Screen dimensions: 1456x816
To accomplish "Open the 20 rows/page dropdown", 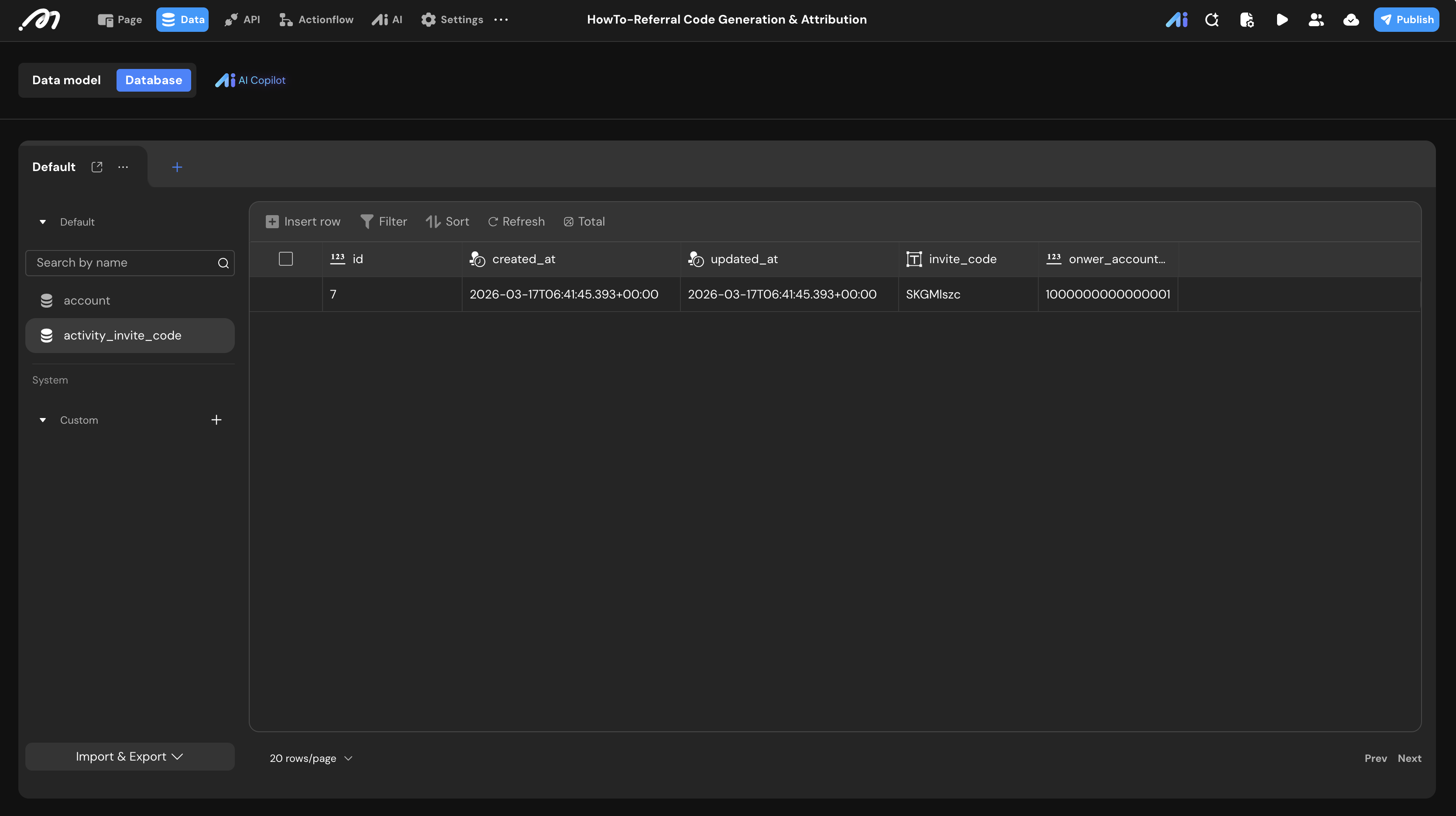I will click(x=311, y=758).
